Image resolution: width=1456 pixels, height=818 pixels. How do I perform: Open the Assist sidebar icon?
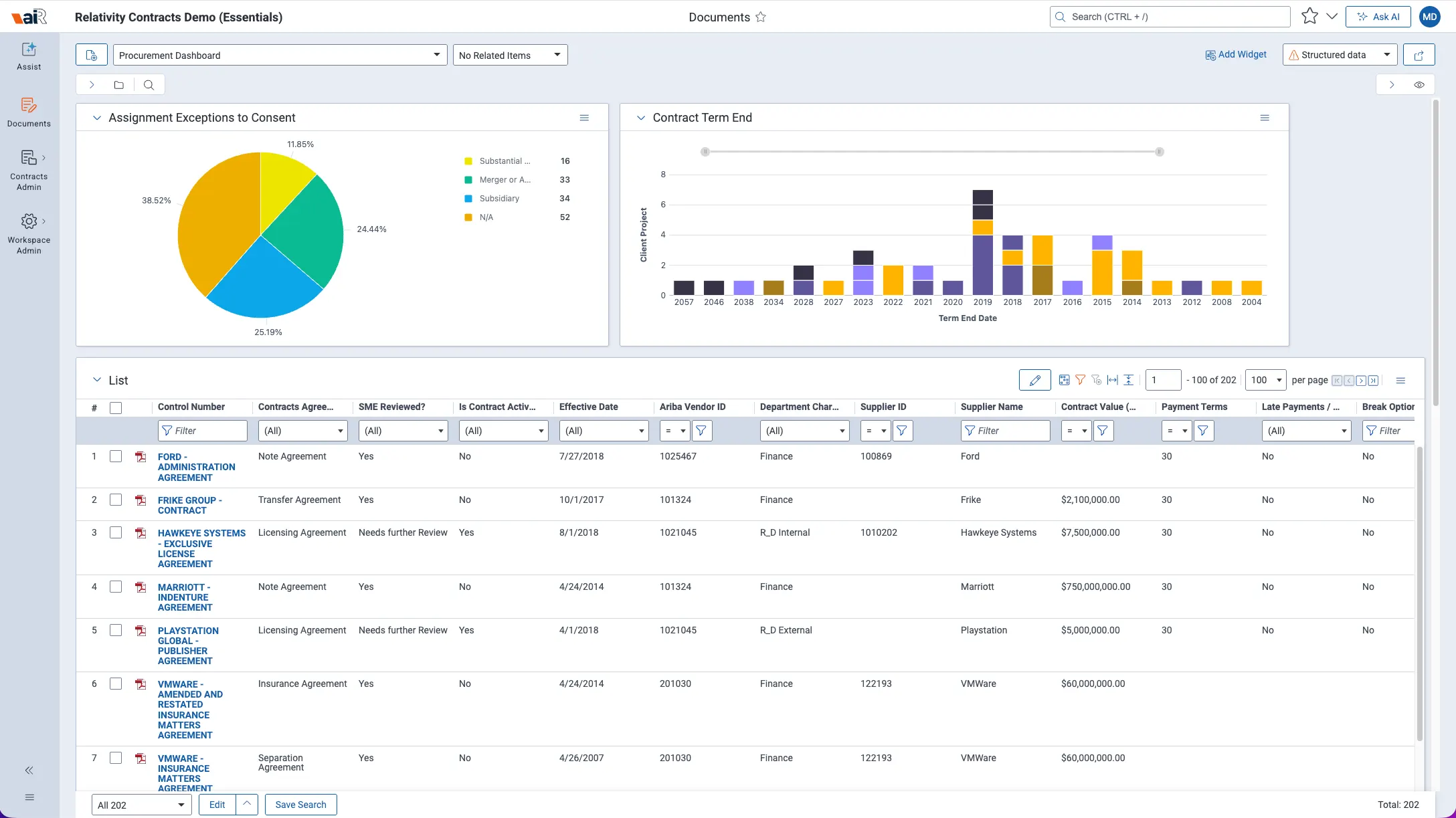(29, 56)
